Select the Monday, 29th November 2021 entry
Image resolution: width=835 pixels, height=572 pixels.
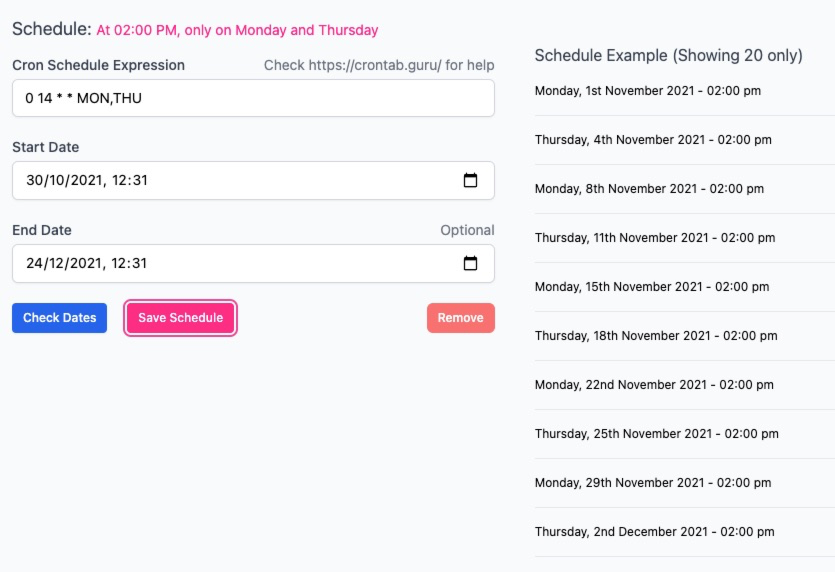click(x=653, y=483)
